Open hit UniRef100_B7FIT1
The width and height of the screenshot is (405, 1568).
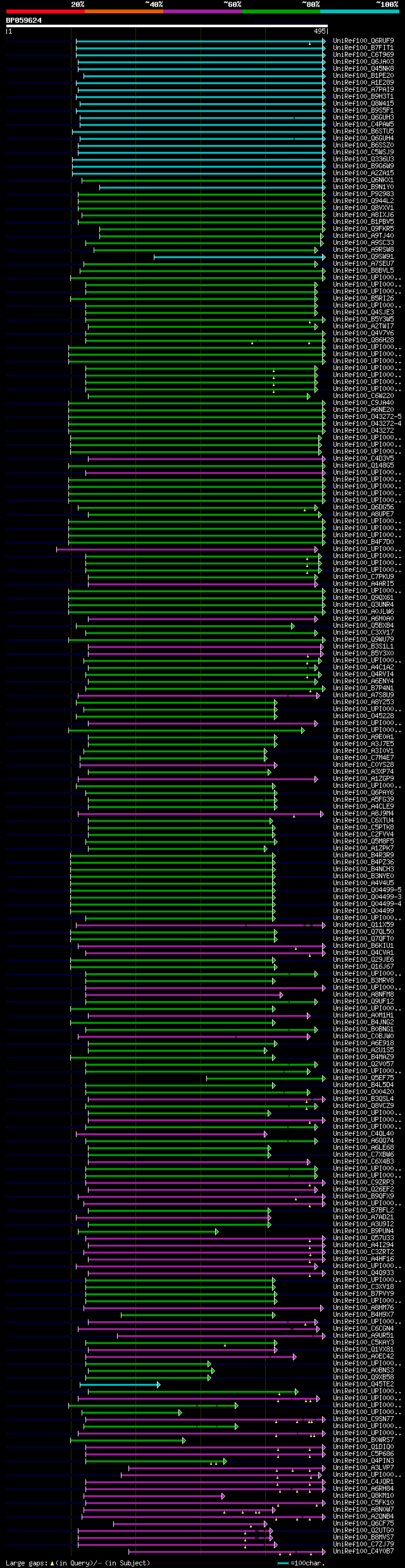(x=363, y=48)
